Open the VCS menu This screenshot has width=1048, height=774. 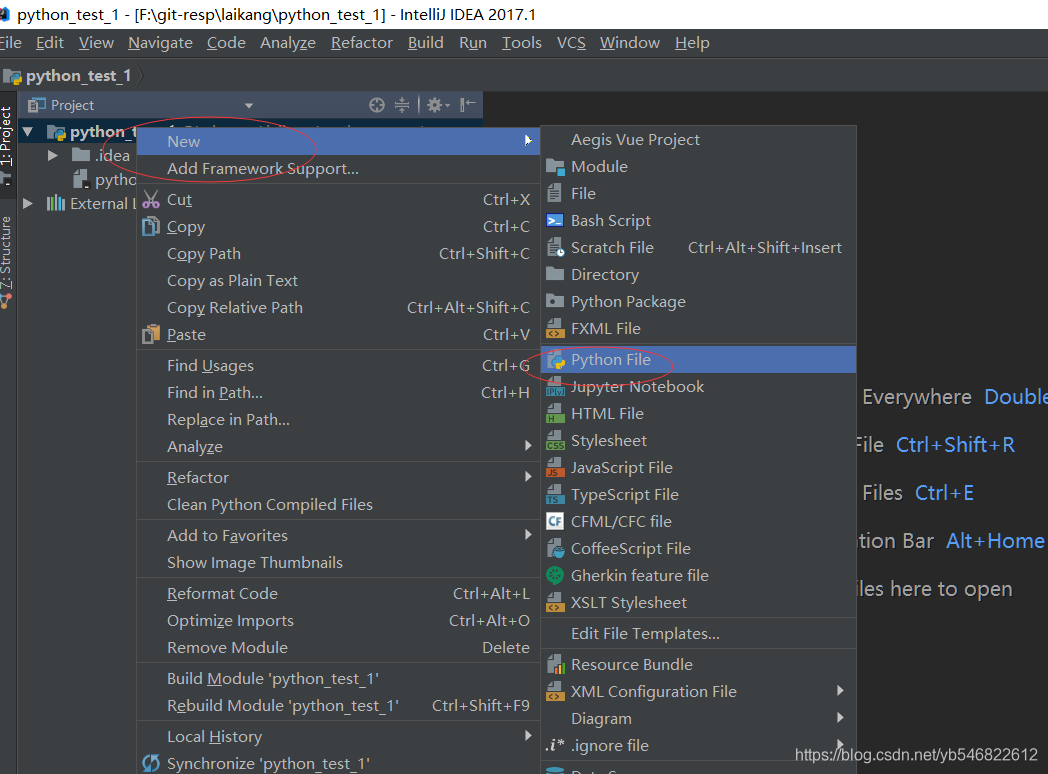point(571,43)
